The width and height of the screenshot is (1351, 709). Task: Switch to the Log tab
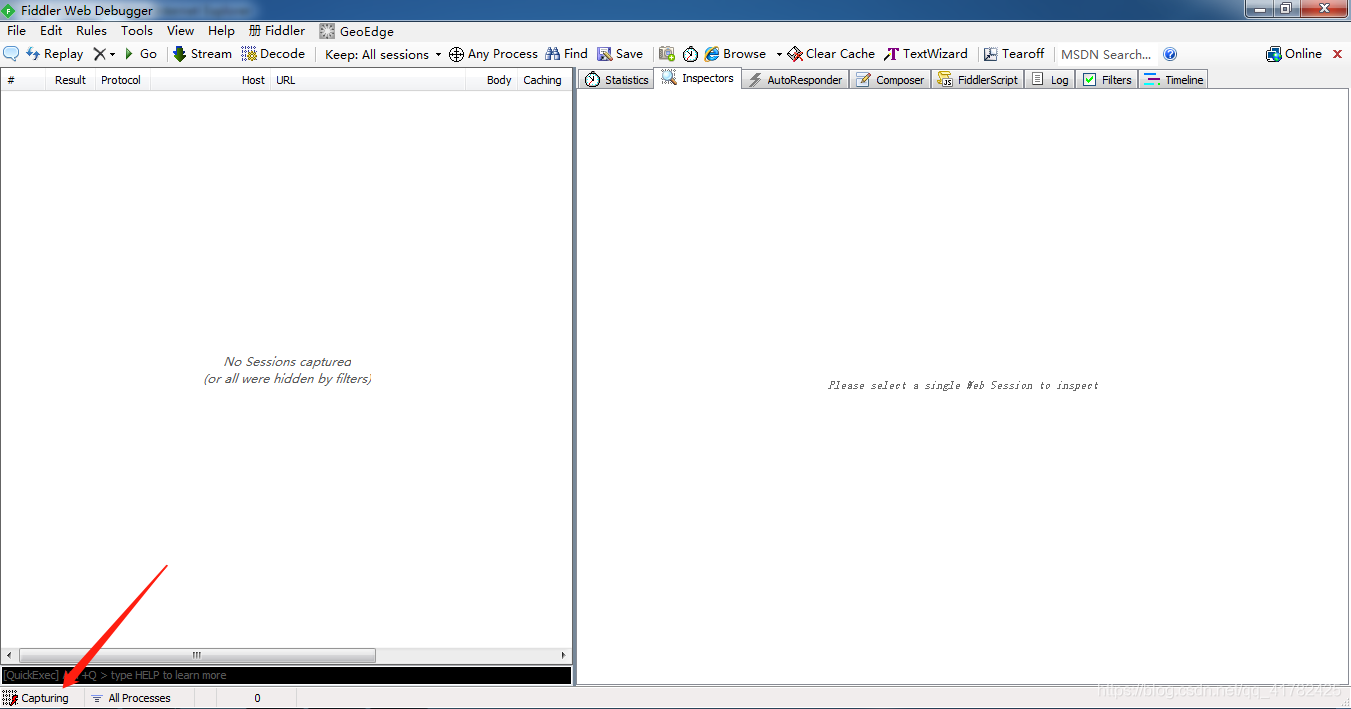tap(1050, 80)
